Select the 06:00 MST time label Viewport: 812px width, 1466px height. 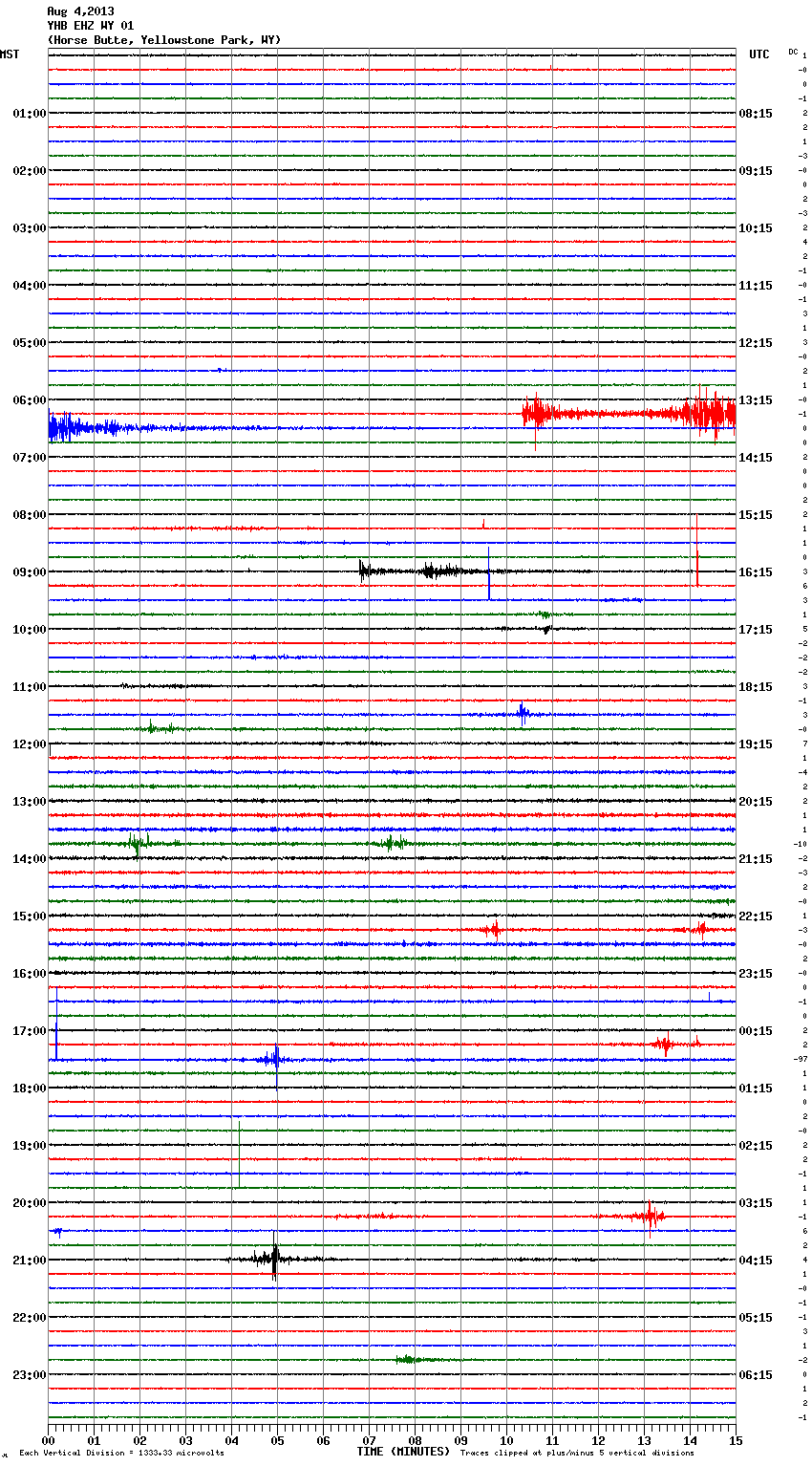tap(30, 400)
